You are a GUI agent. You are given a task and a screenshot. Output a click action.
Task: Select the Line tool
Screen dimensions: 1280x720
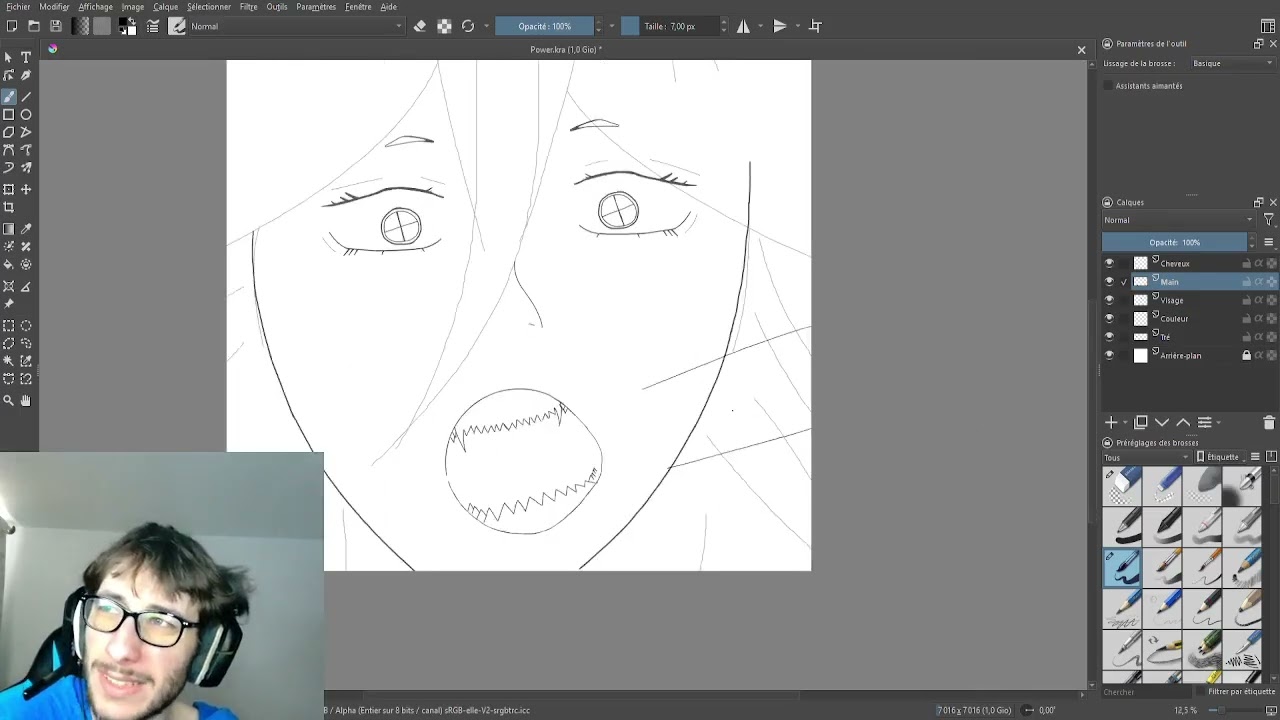[26, 96]
